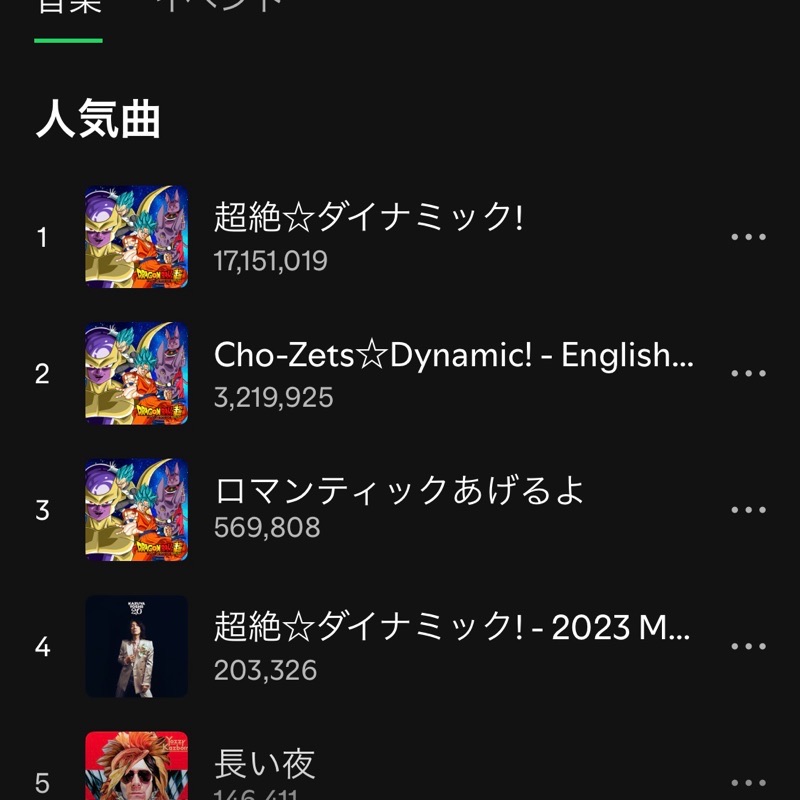Tap album artwork for ロマンティックあげるよ
This screenshot has width=800, height=800.
[x=136, y=510]
